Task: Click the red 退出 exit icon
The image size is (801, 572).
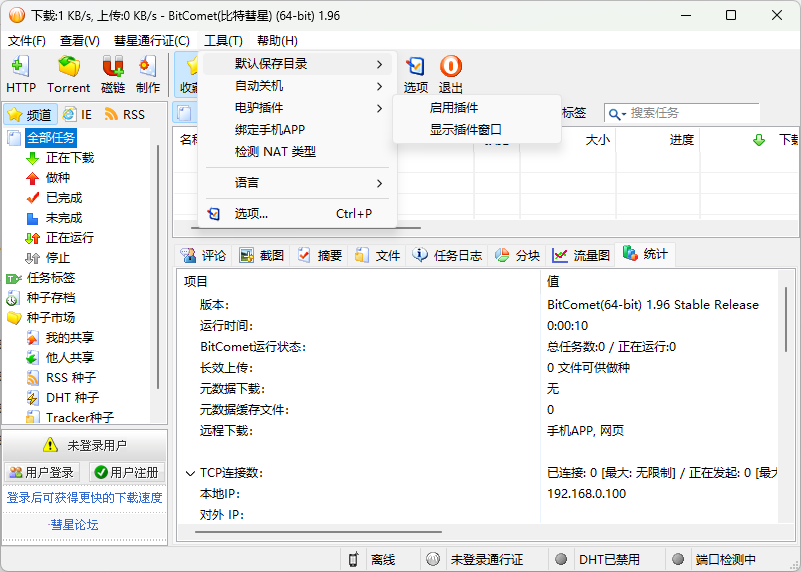Action: coord(451,68)
